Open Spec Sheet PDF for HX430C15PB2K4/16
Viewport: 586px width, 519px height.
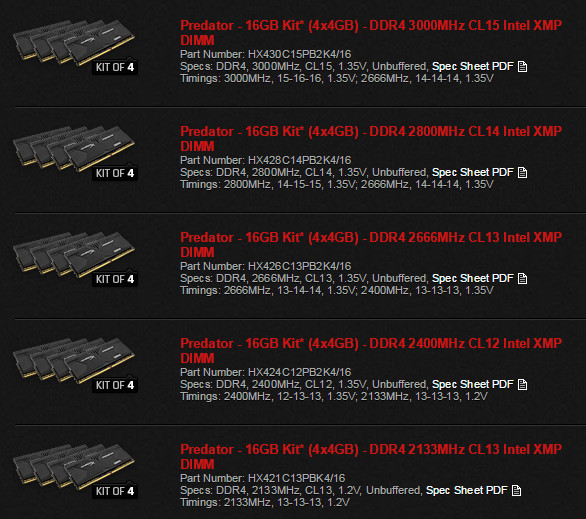point(472,67)
